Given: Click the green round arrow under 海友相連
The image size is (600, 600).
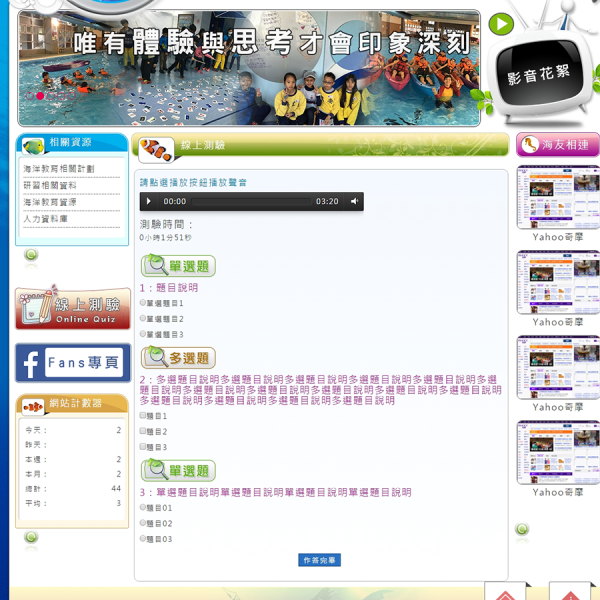Looking at the screenshot, I should (x=522, y=529).
